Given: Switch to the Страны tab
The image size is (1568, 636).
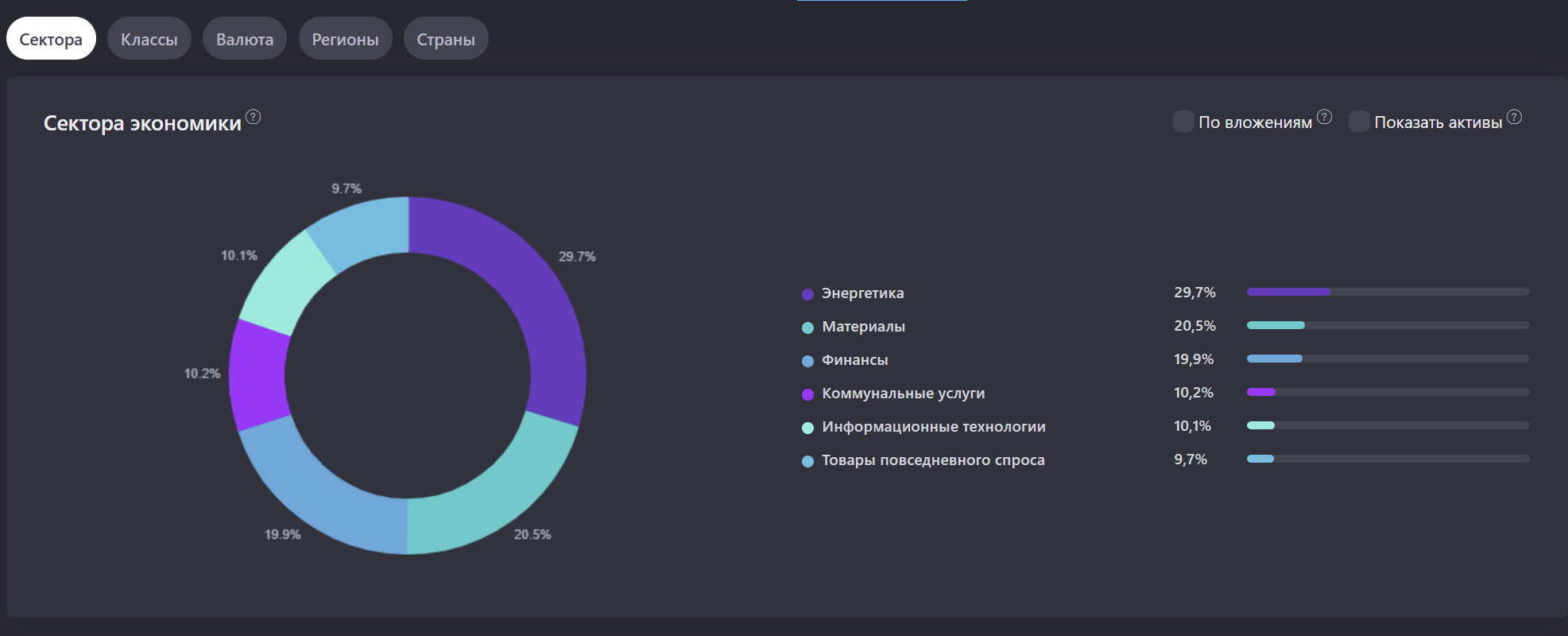Looking at the screenshot, I should (446, 38).
